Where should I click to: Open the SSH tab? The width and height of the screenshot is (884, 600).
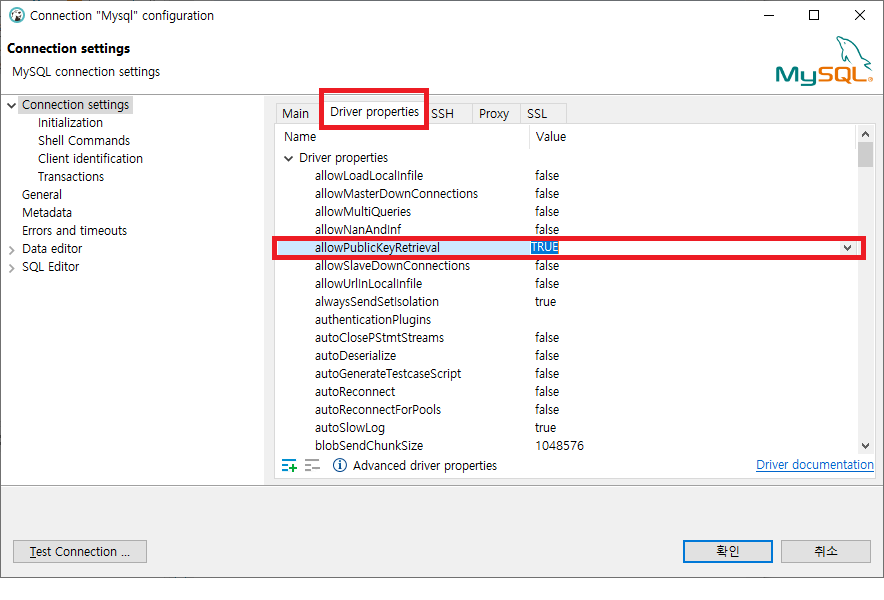point(443,114)
